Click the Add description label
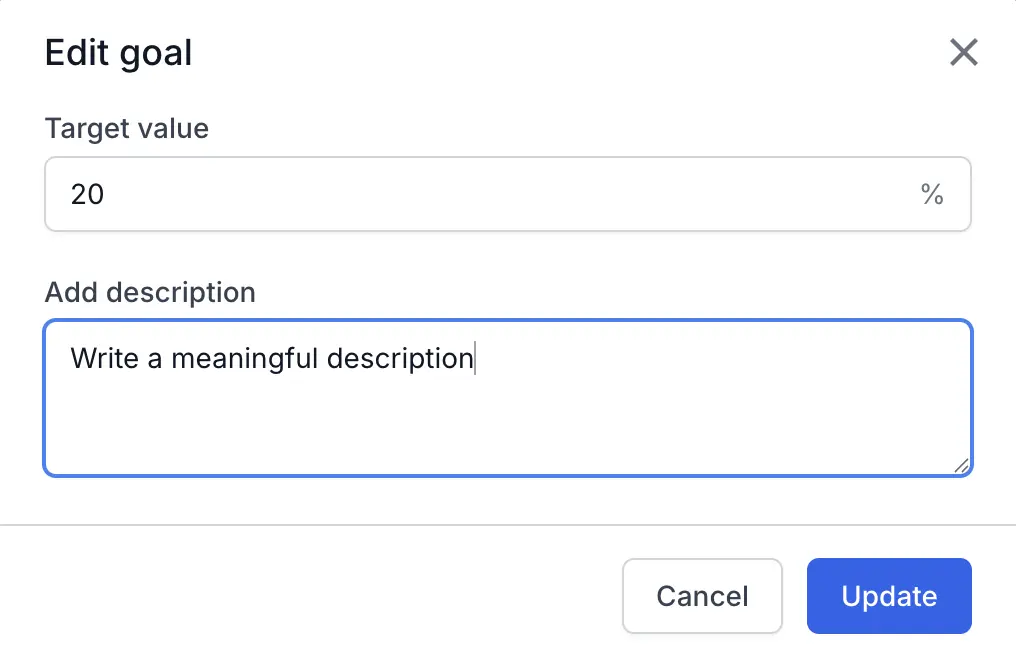This screenshot has width=1016, height=658. (150, 292)
